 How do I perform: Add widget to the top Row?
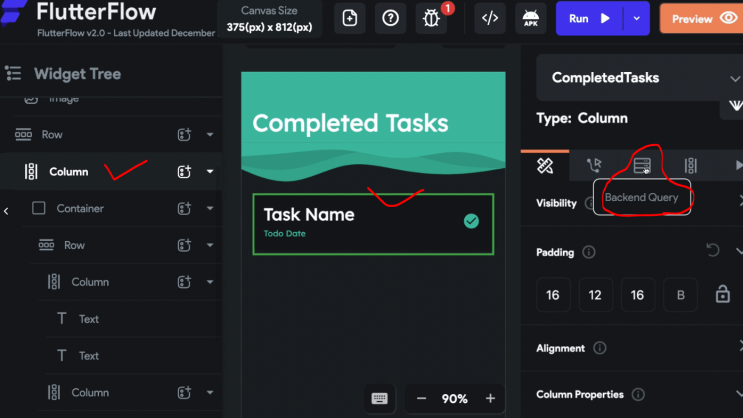pyautogui.click(x=184, y=135)
